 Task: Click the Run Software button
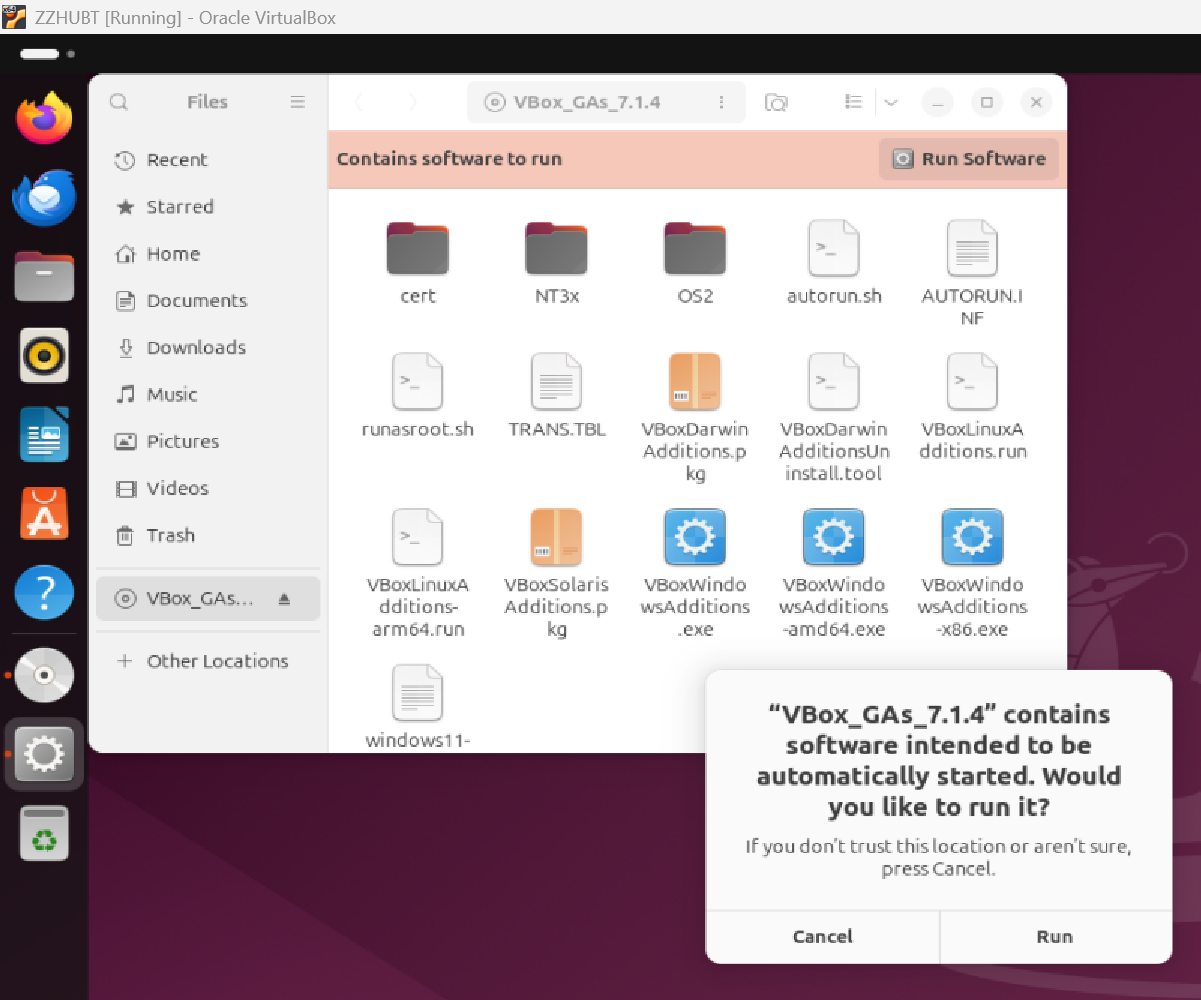pos(968,159)
